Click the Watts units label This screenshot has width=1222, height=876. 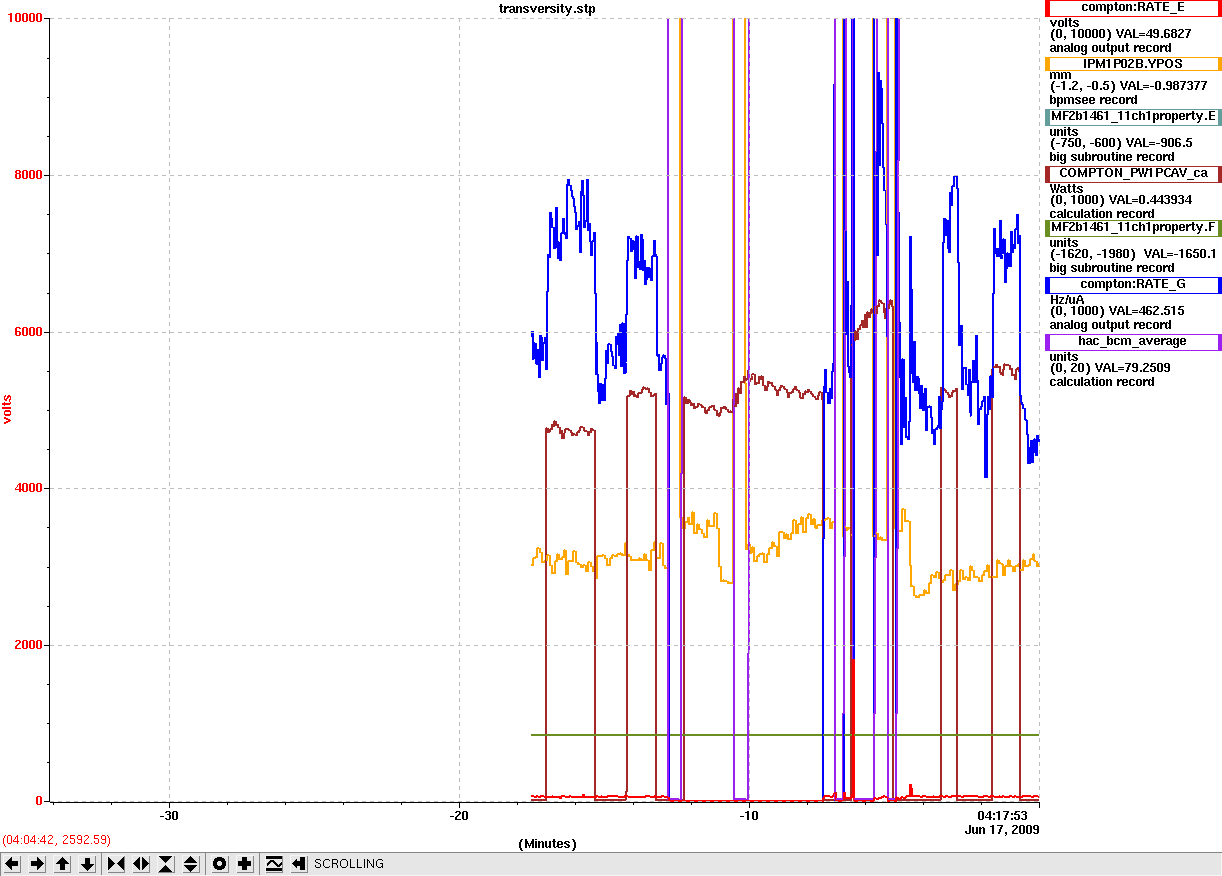tap(1068, 188)
